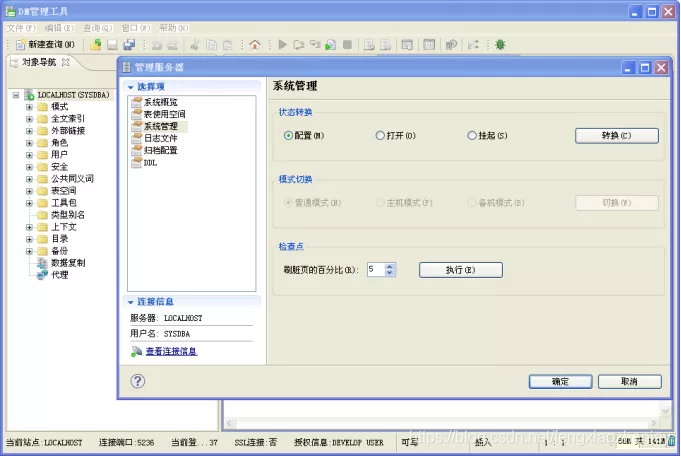This screenshot has width=681, height=456.
Task: Click the 执行(E) checkpoint button
Action: point(461,270)
